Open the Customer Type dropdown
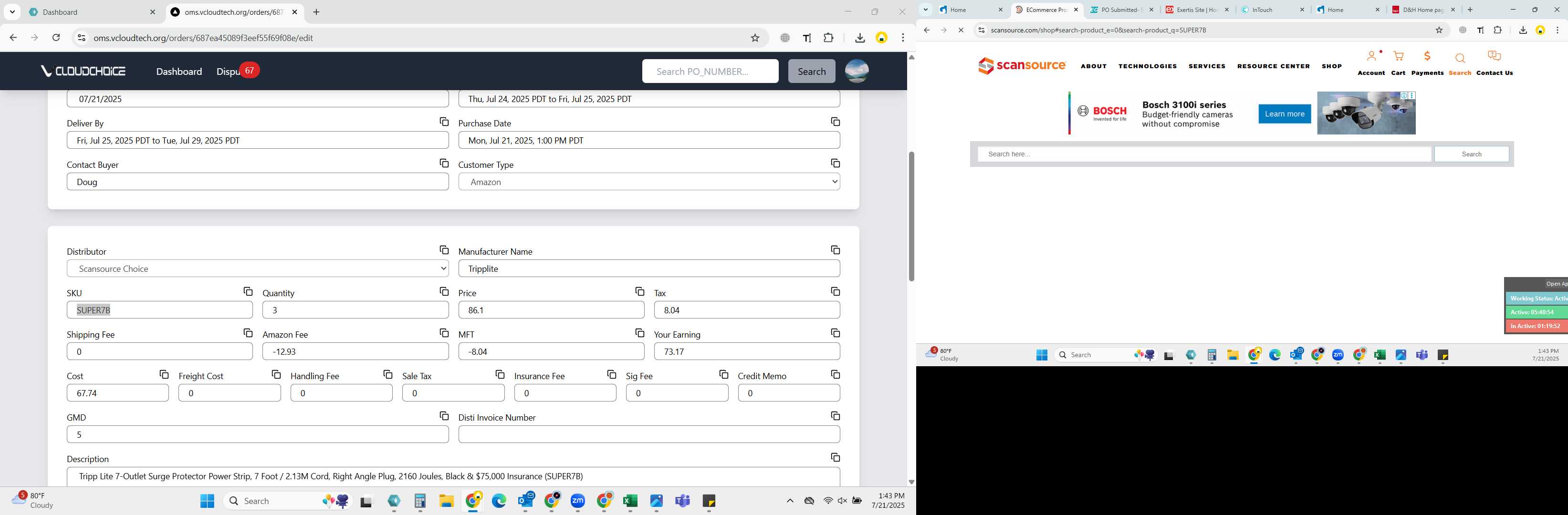The image size is (1568, 515). pos(649,182)
